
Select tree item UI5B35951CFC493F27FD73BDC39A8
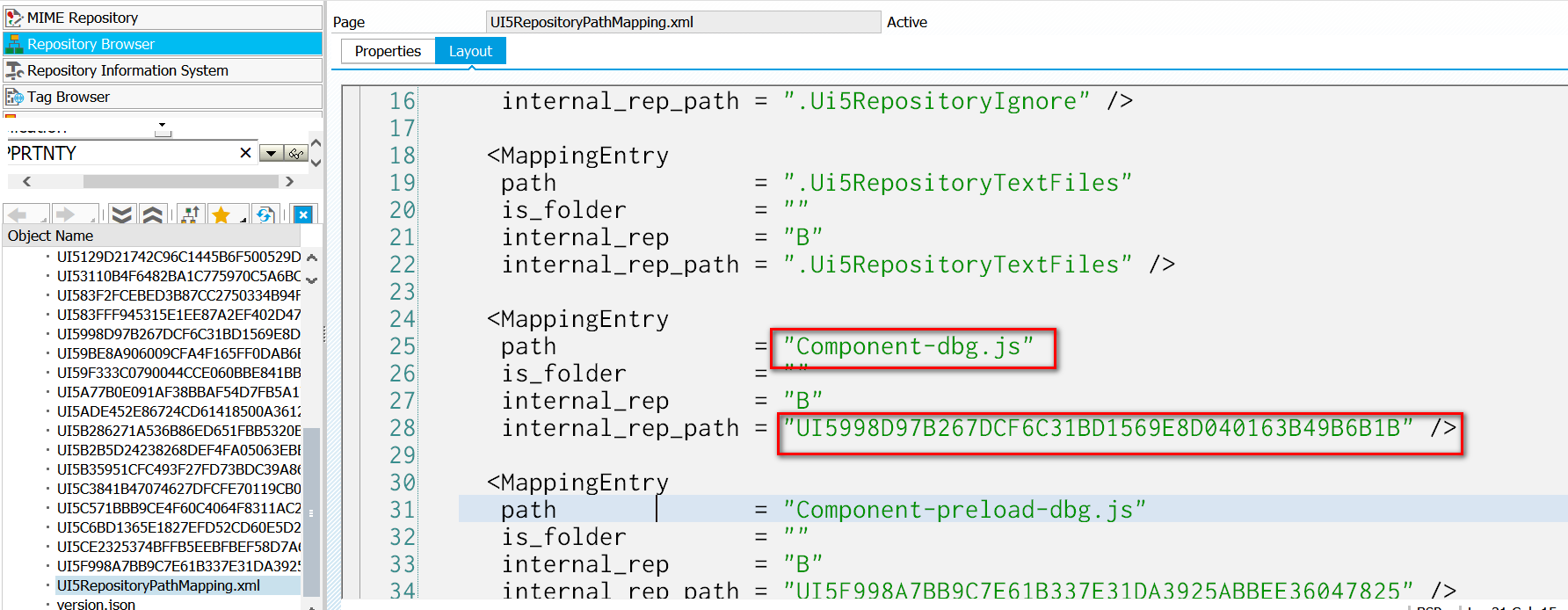[178, 469]
